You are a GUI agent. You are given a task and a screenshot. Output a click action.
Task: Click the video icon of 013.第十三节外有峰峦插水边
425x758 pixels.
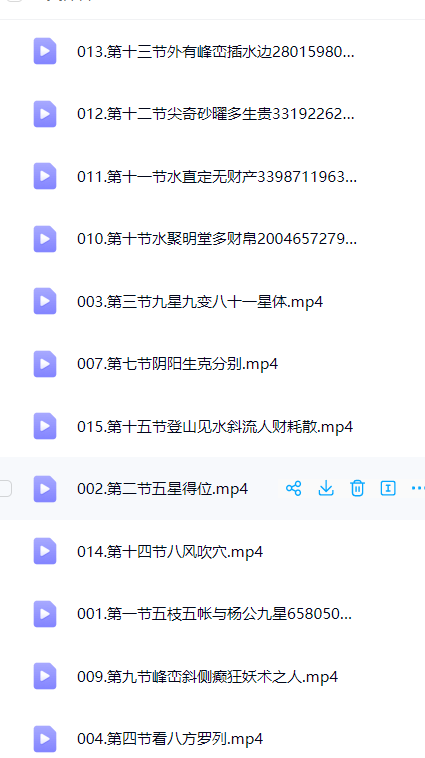pos(45,51)
